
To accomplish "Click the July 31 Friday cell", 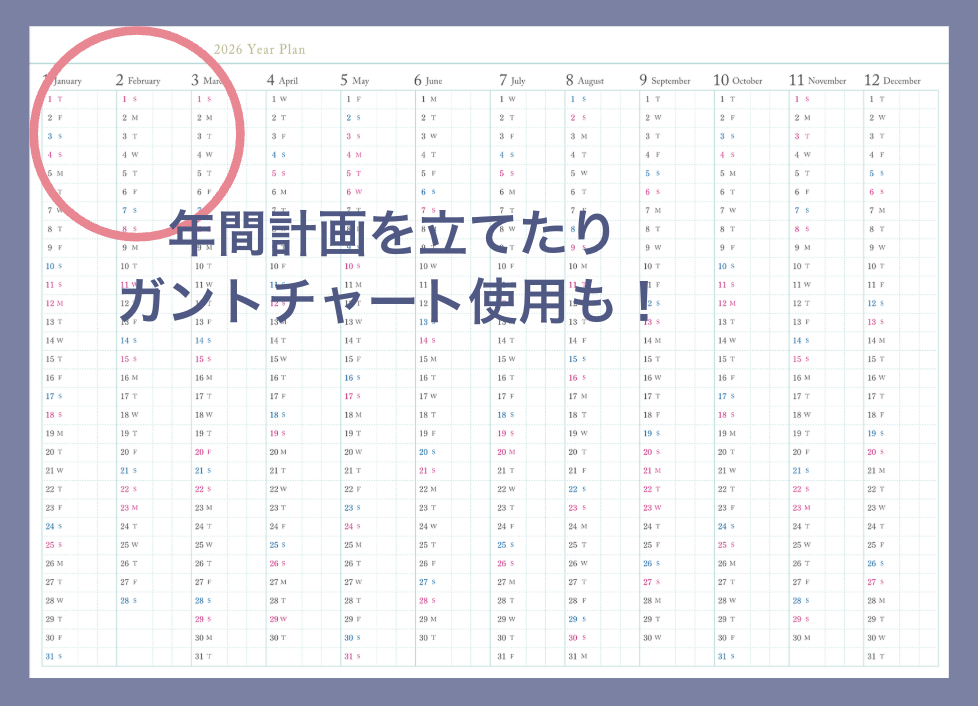I will pyautogui.click(x=505, y=656).
